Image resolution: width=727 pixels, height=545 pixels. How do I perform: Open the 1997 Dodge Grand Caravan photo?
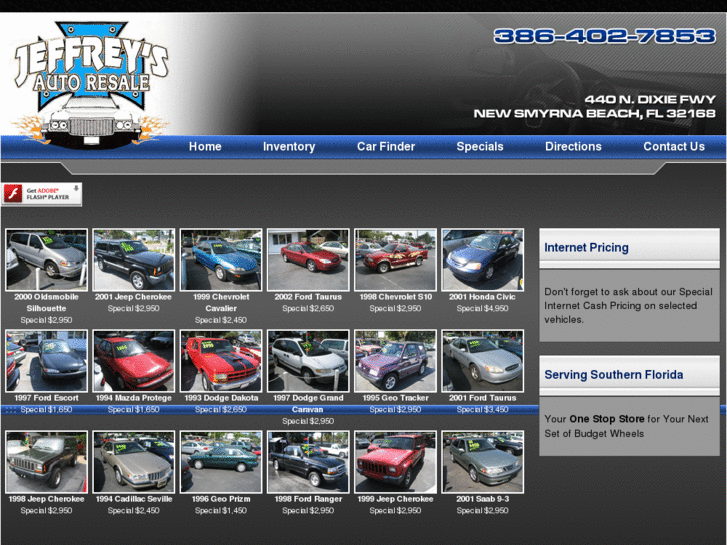click(308, 361)
